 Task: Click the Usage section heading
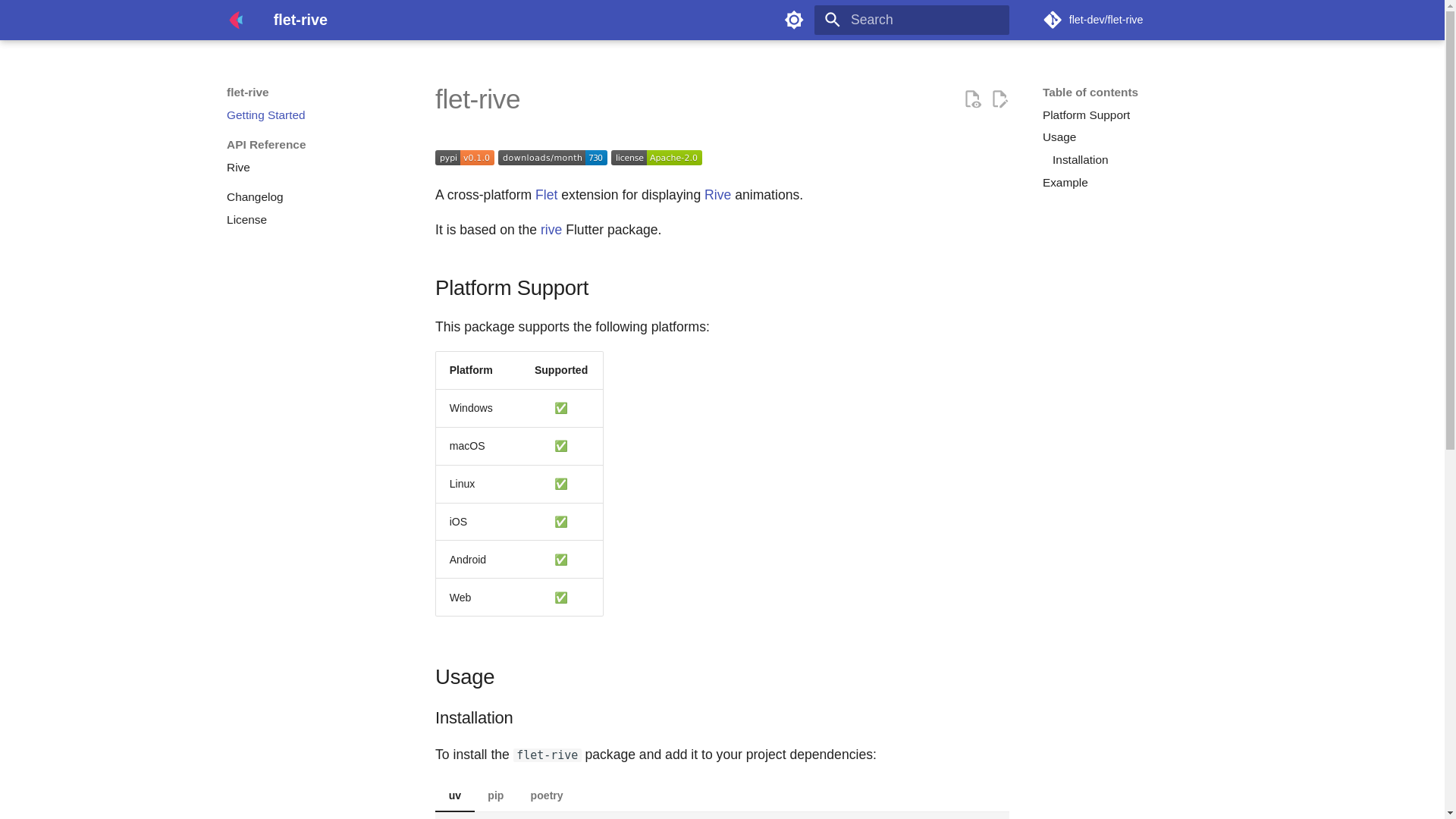[x=465, y=677]
